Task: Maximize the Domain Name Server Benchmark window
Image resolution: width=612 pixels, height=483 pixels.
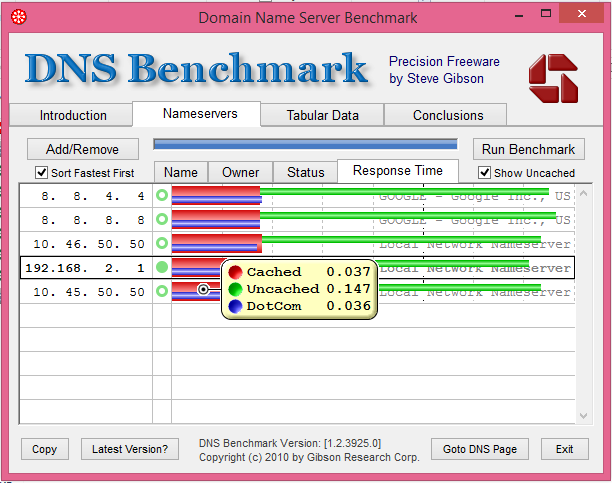Action: pos(546,14)
